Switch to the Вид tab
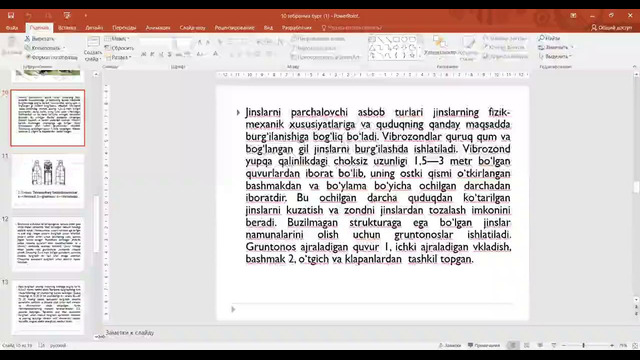 pos(268,28)
